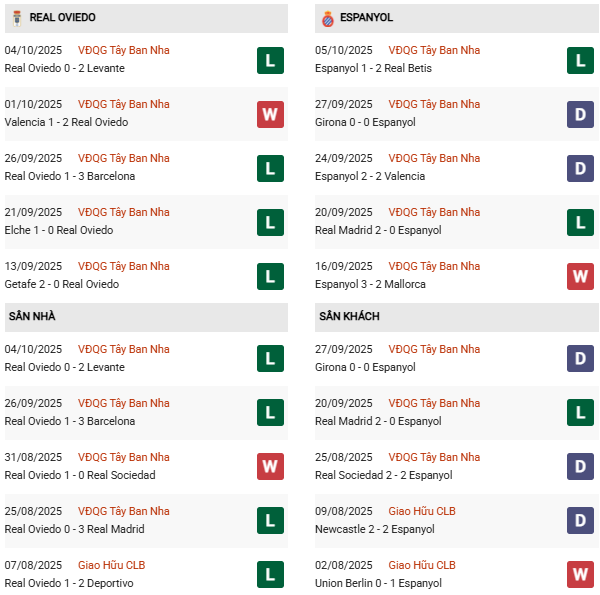Click the Real Oviedo club crest icon
Screen dimensions: 600x595
pyautogui.click(x=16, y=18)
